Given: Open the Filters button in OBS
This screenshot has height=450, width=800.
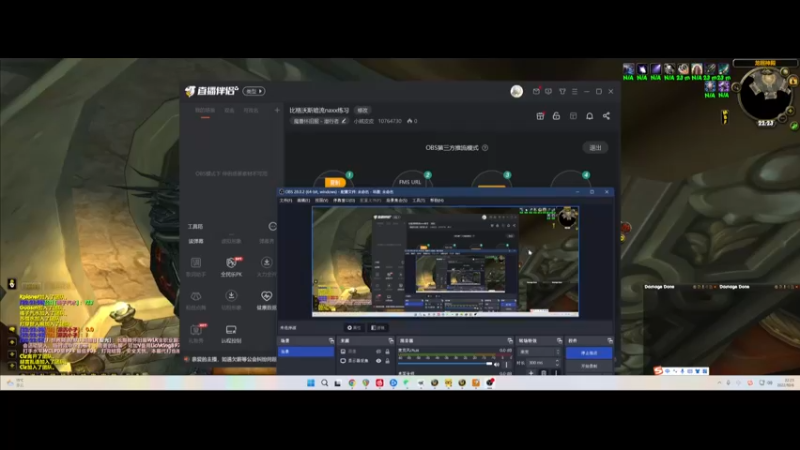Looking at the screenshot, I should (378, 328).
